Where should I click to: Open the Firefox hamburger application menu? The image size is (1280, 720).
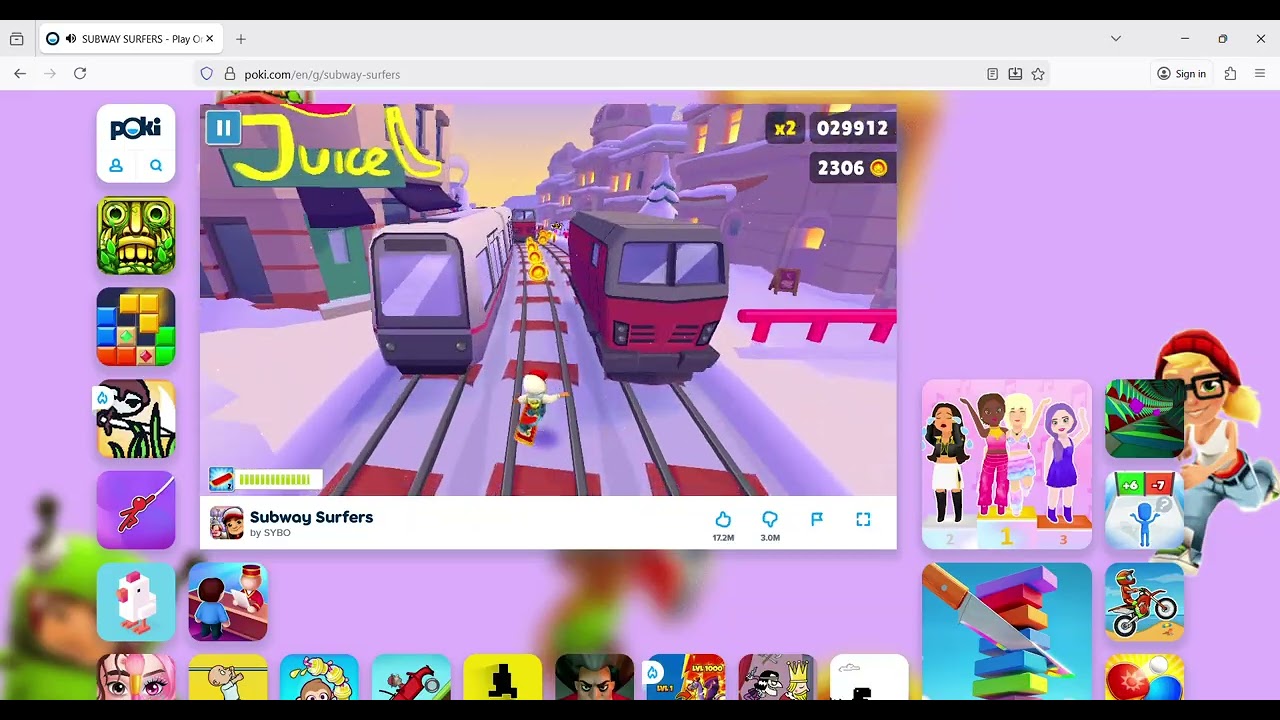point(1260,74)
